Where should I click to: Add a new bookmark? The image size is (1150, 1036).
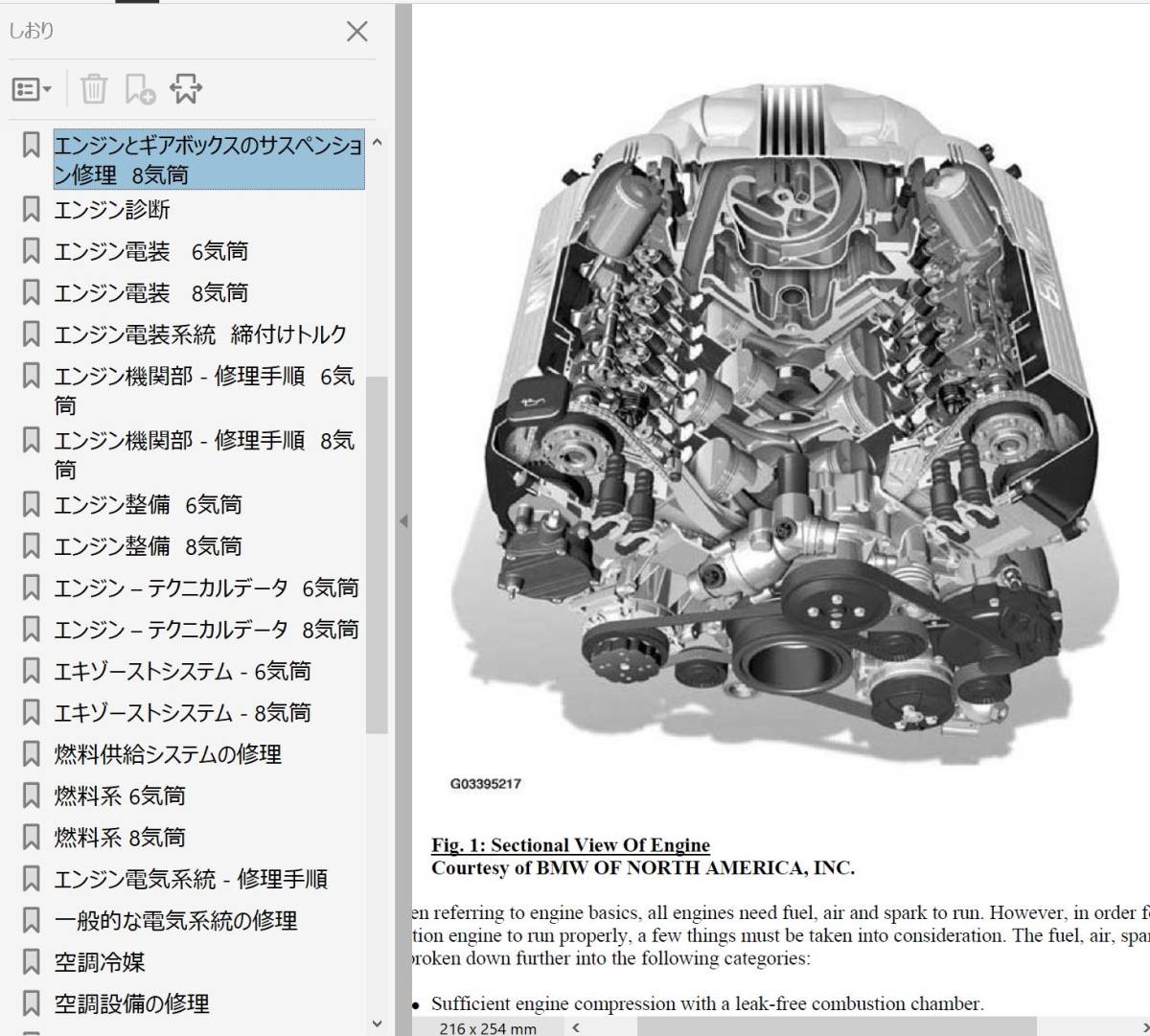coord(140,89)
